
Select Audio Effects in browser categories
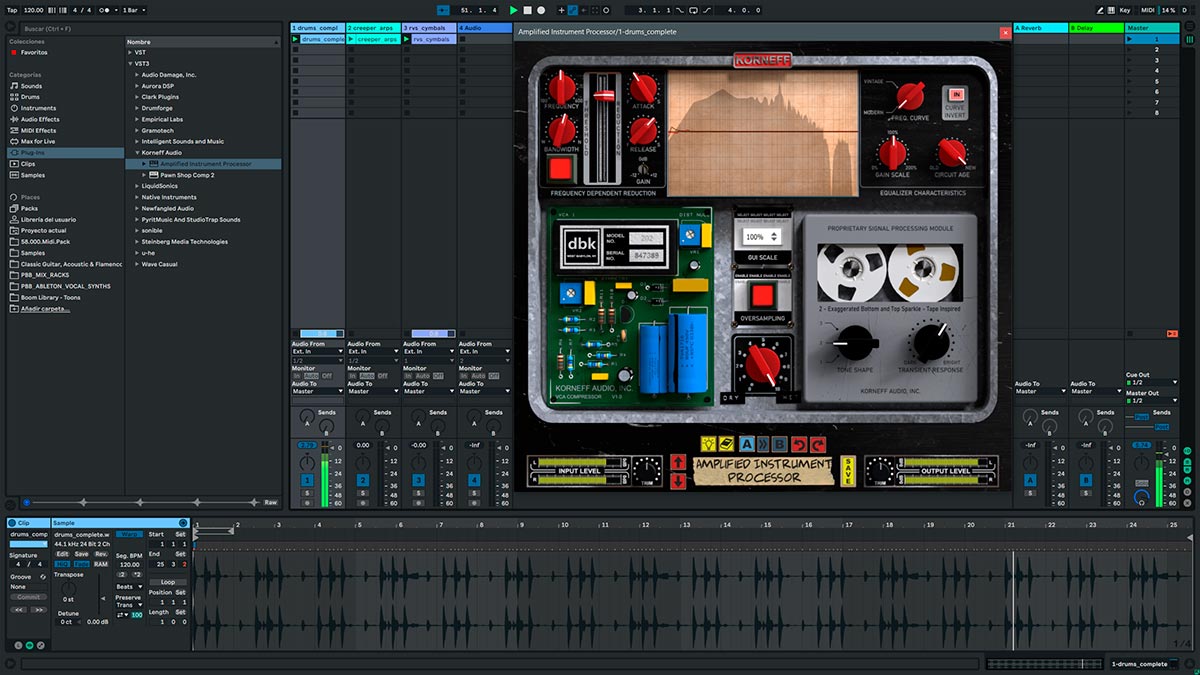(x=40, y=119)
